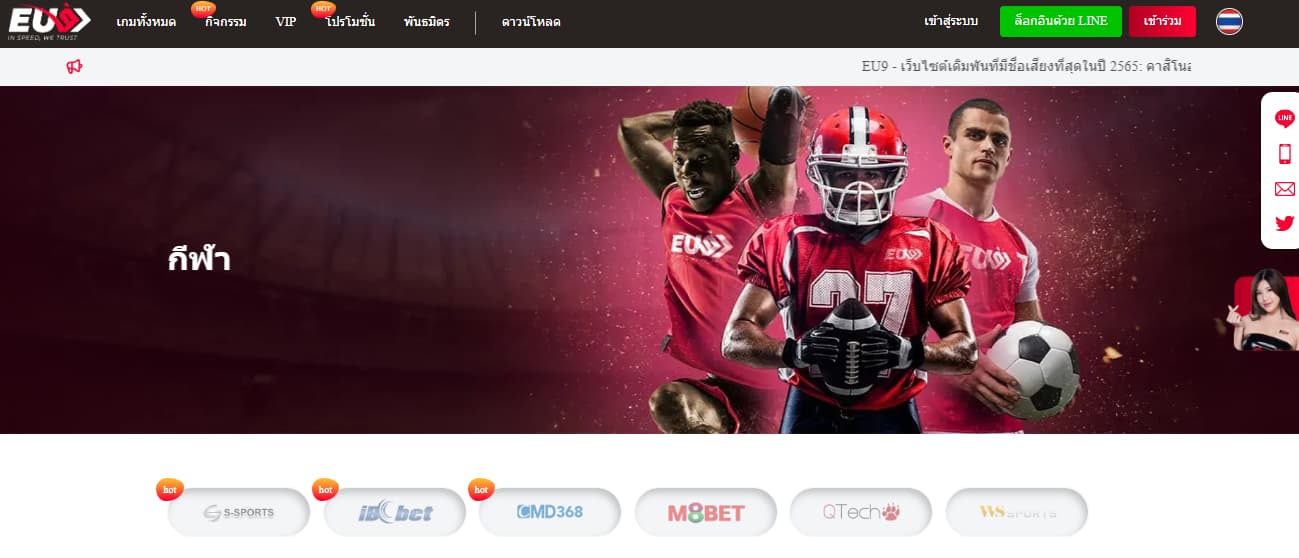
Task: Choose the M8BET provider
Action: 706,513
